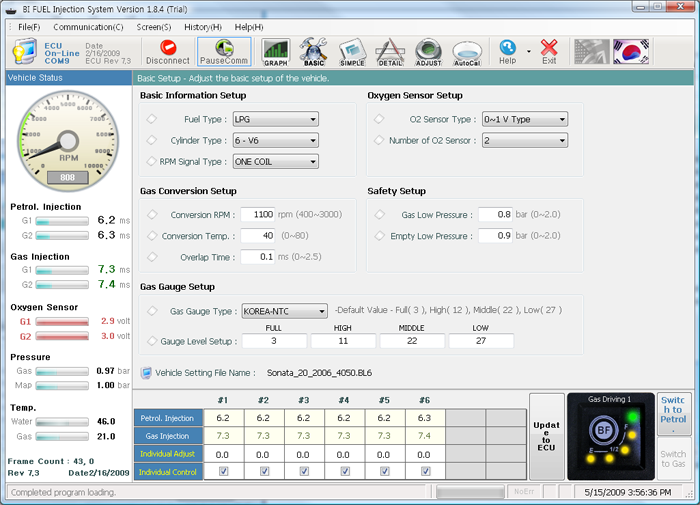Click the Conversion RPM input field
Viewport: 700px width, 505px height.
tap(258, 214)
